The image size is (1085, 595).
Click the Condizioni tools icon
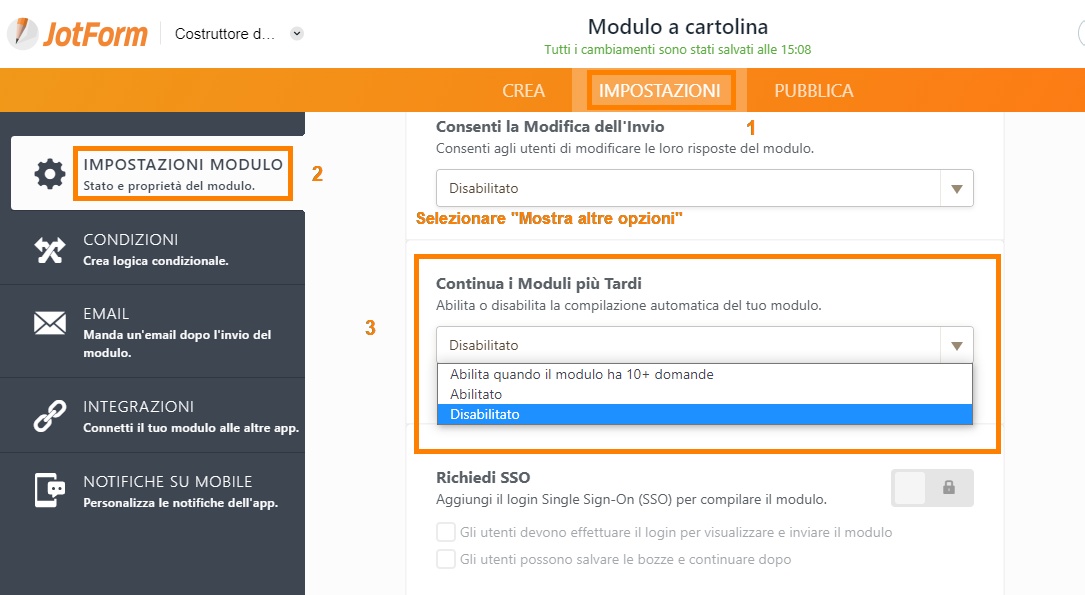(x=50, y=250)
